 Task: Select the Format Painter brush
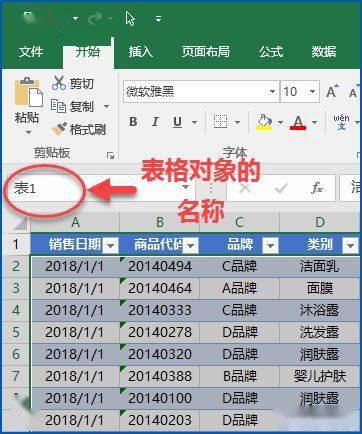click(x=59, y=129)
